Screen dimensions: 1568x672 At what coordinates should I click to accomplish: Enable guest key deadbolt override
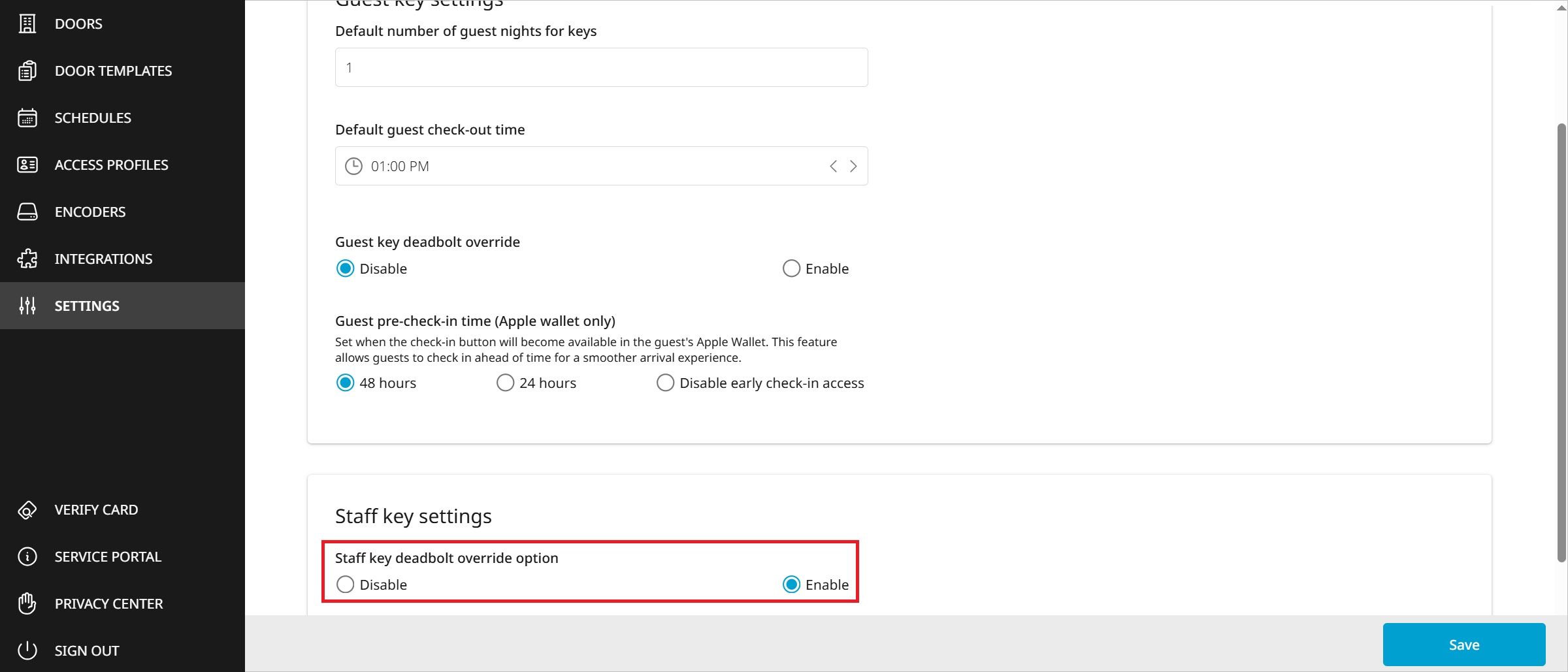pos(791,268)
